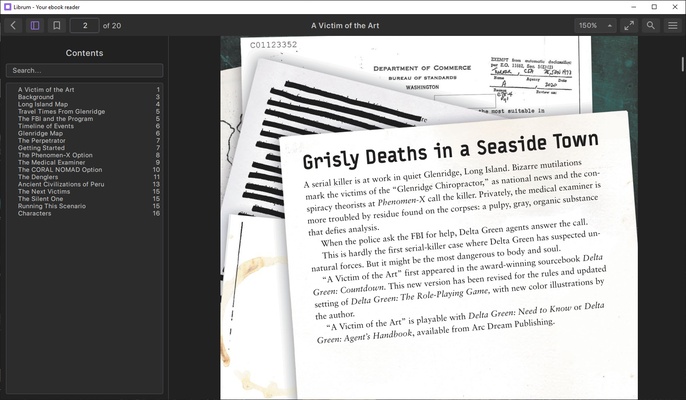The width and height of the screenshot is (686, 400).
Task: Click the Contents search field
Action: pyautogui.click(x=84, y=70)
